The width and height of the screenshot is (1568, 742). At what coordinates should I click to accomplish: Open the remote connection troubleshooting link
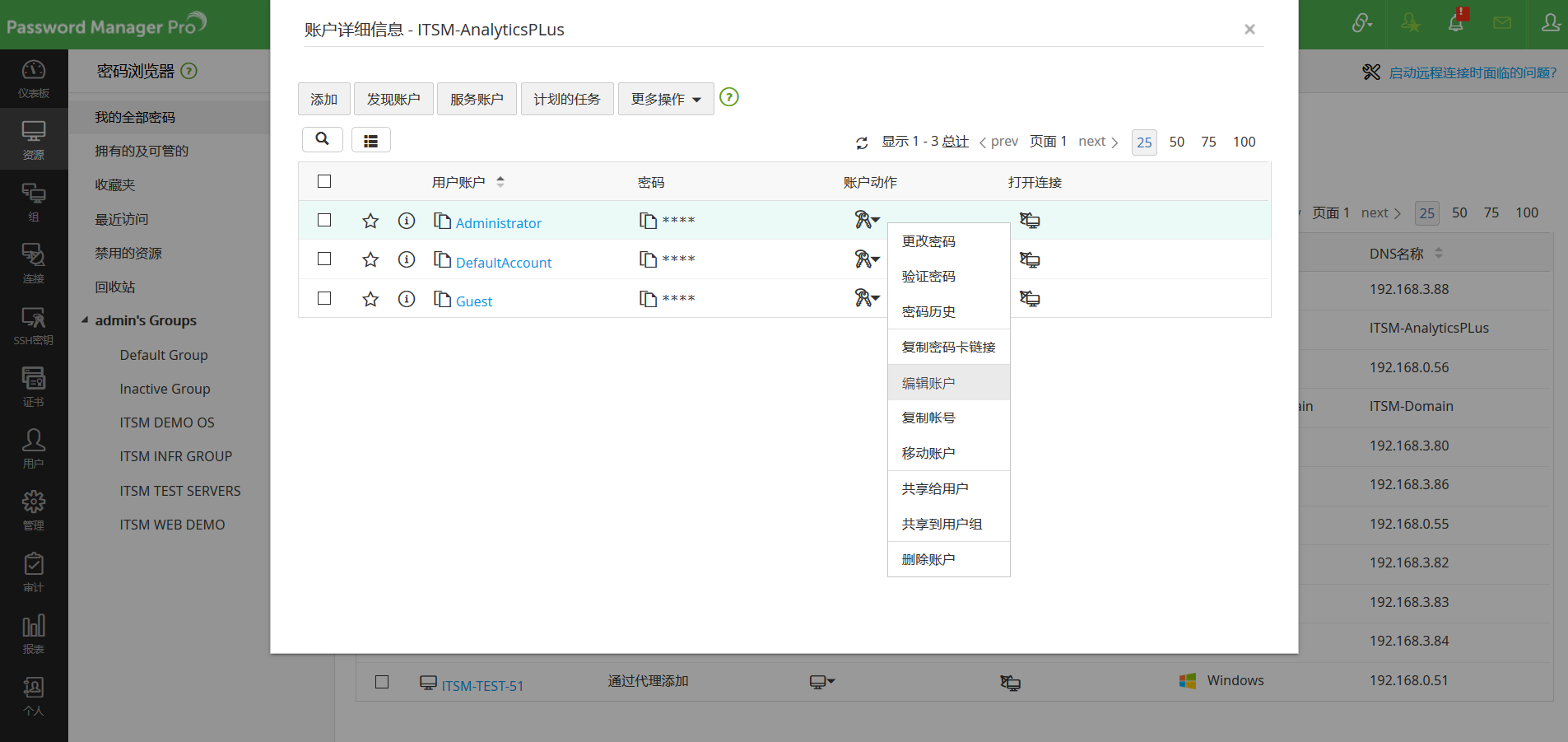coord(1473,72)
